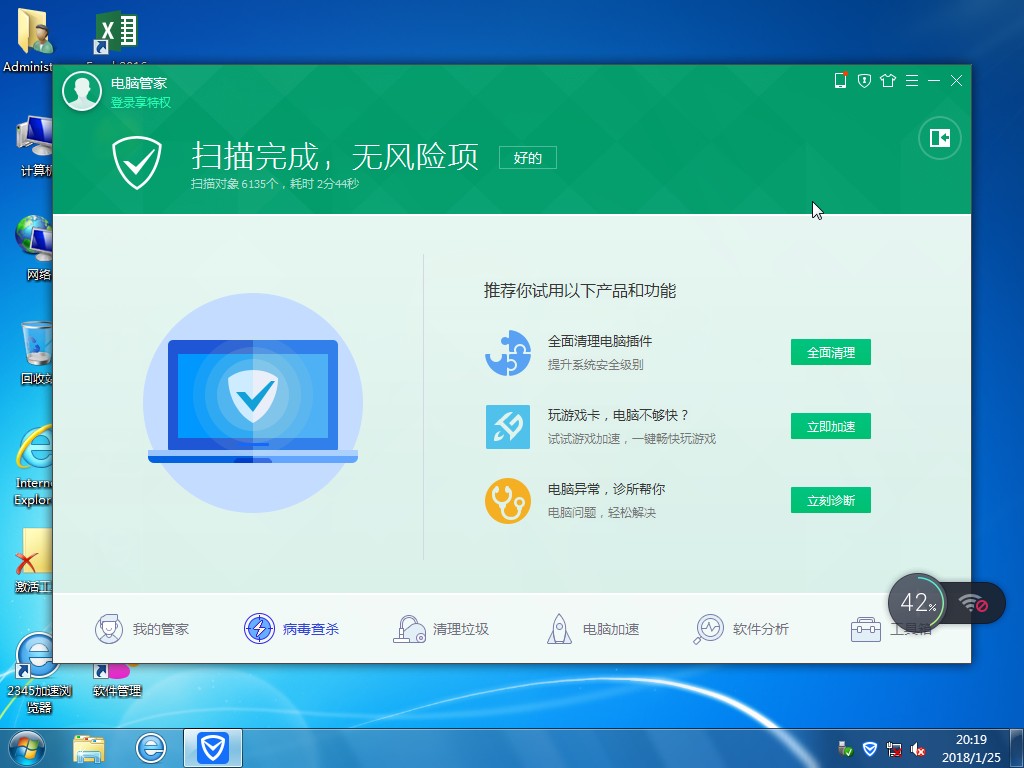Click the 42% memory acceleration ball
This screenshot has height=768, width=1024.
click(917, 602)
